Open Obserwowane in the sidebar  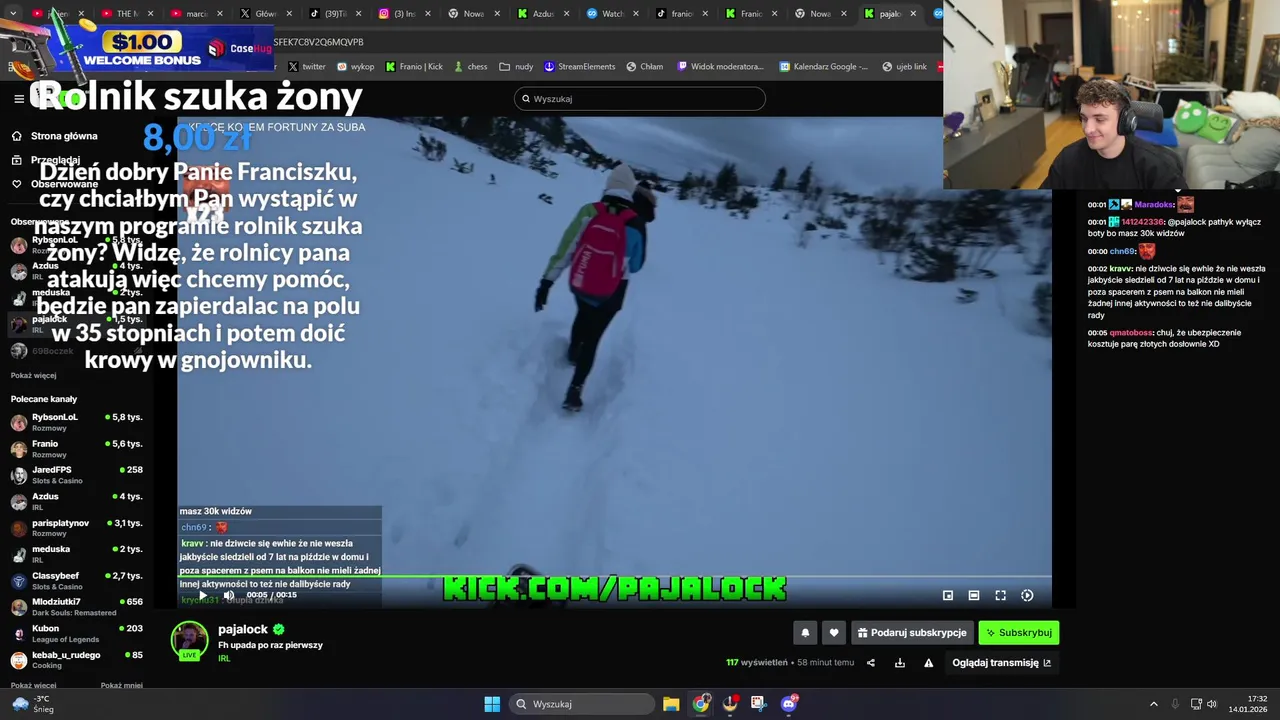pyautogui.click(x=64, y=184)
